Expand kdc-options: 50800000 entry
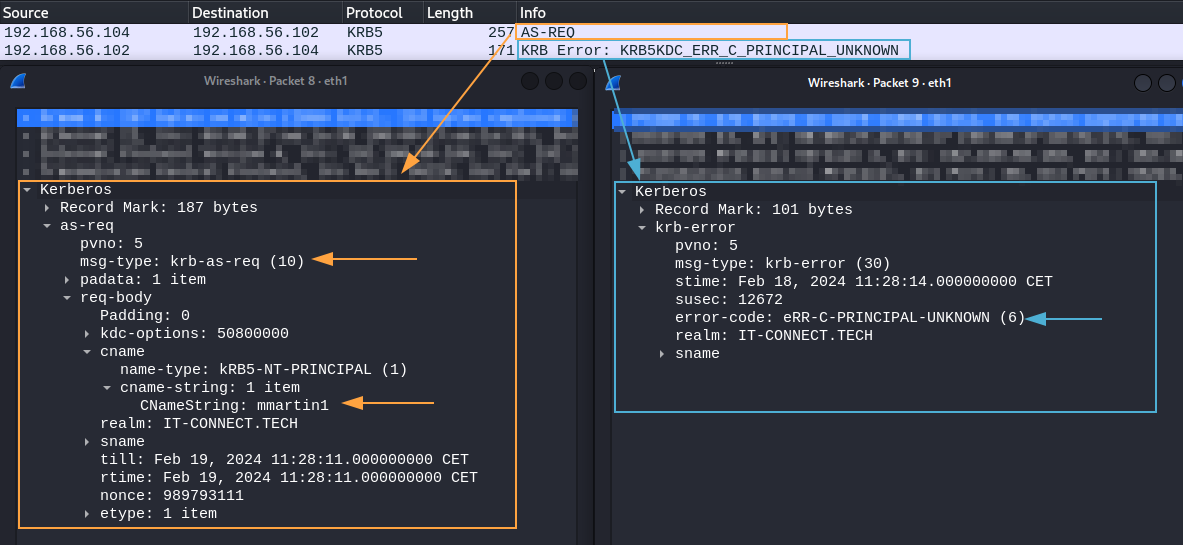The height and width of the screenshot is (545, 1183). 87,334
